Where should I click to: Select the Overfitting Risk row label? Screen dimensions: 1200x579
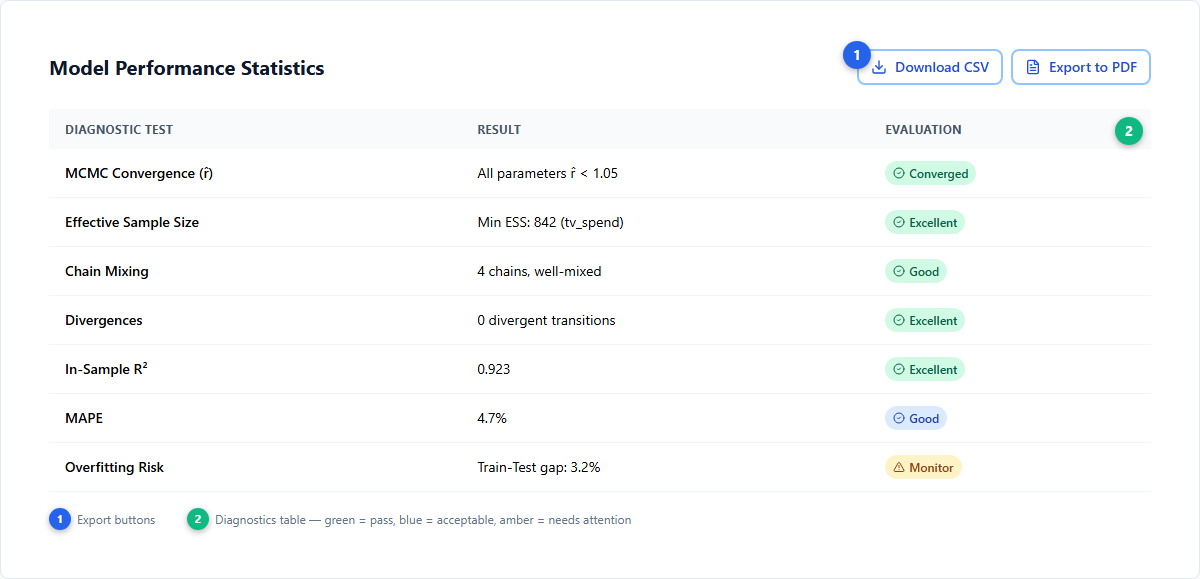click(x=114, y=467)
